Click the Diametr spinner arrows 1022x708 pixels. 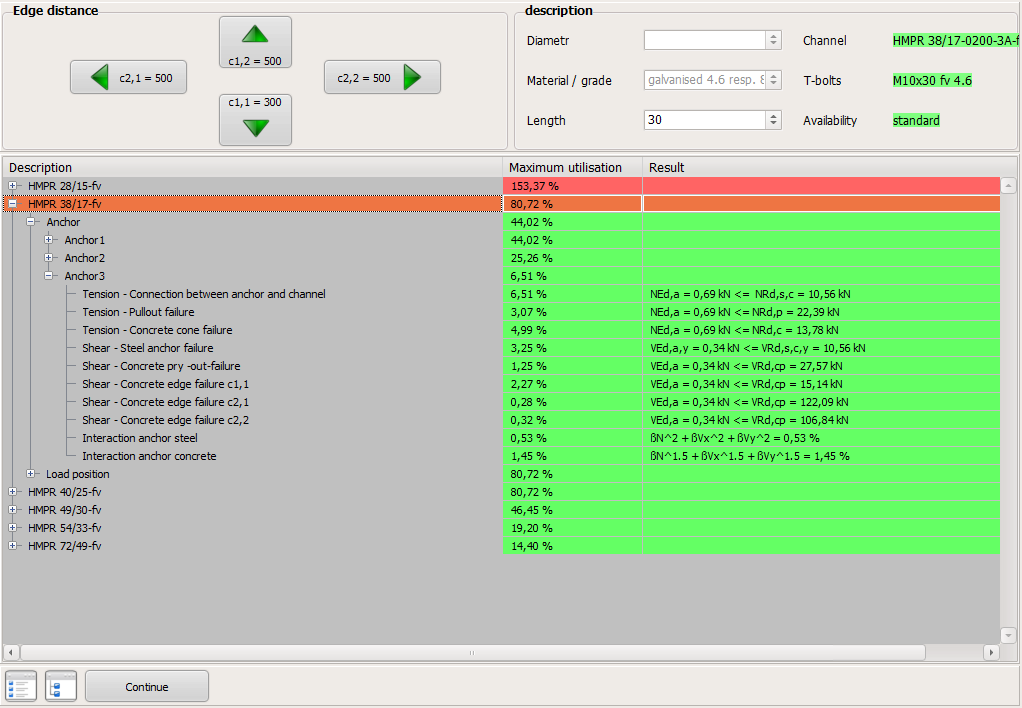[774, 40]
